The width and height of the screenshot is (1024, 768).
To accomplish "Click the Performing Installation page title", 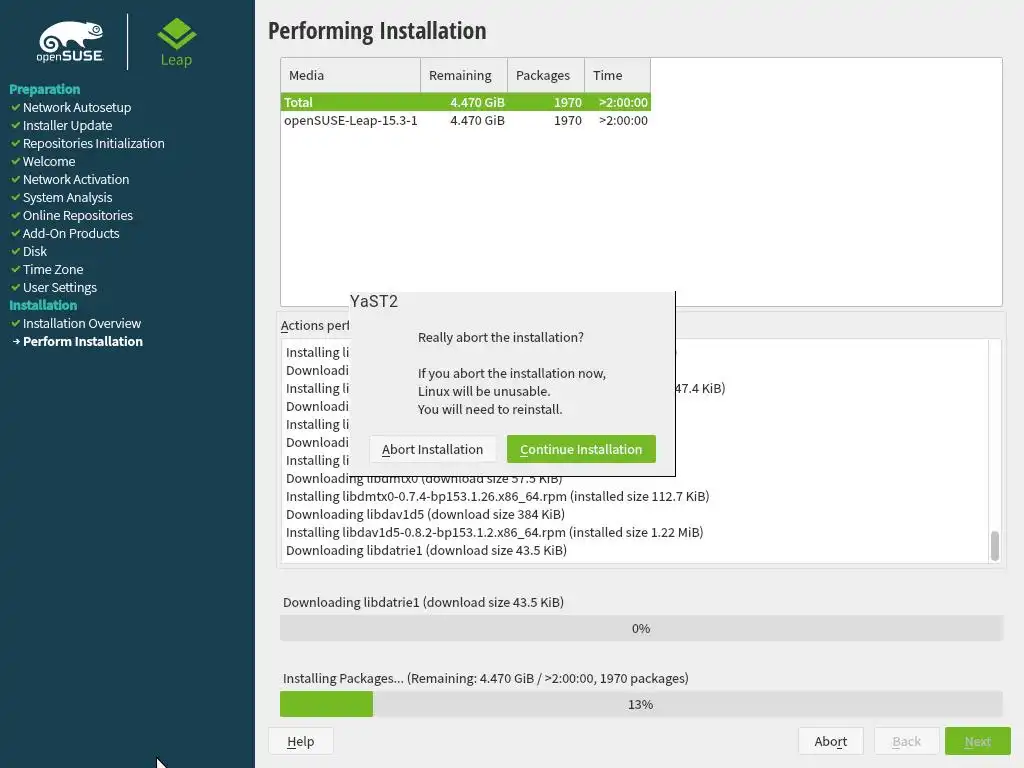I will pos(377,31).
